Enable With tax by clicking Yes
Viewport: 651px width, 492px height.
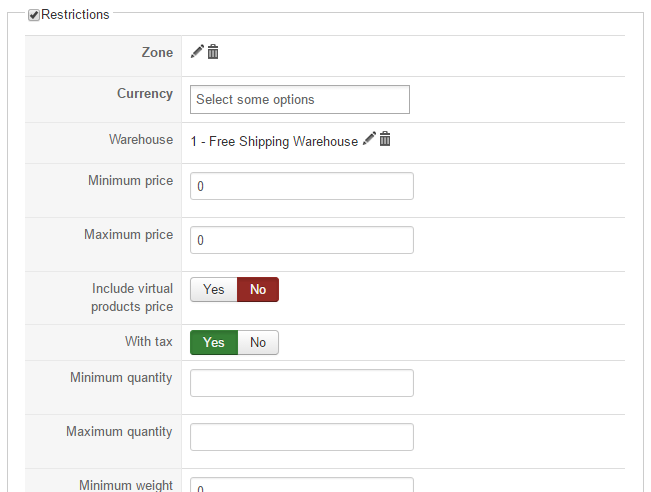click(214, 342)
